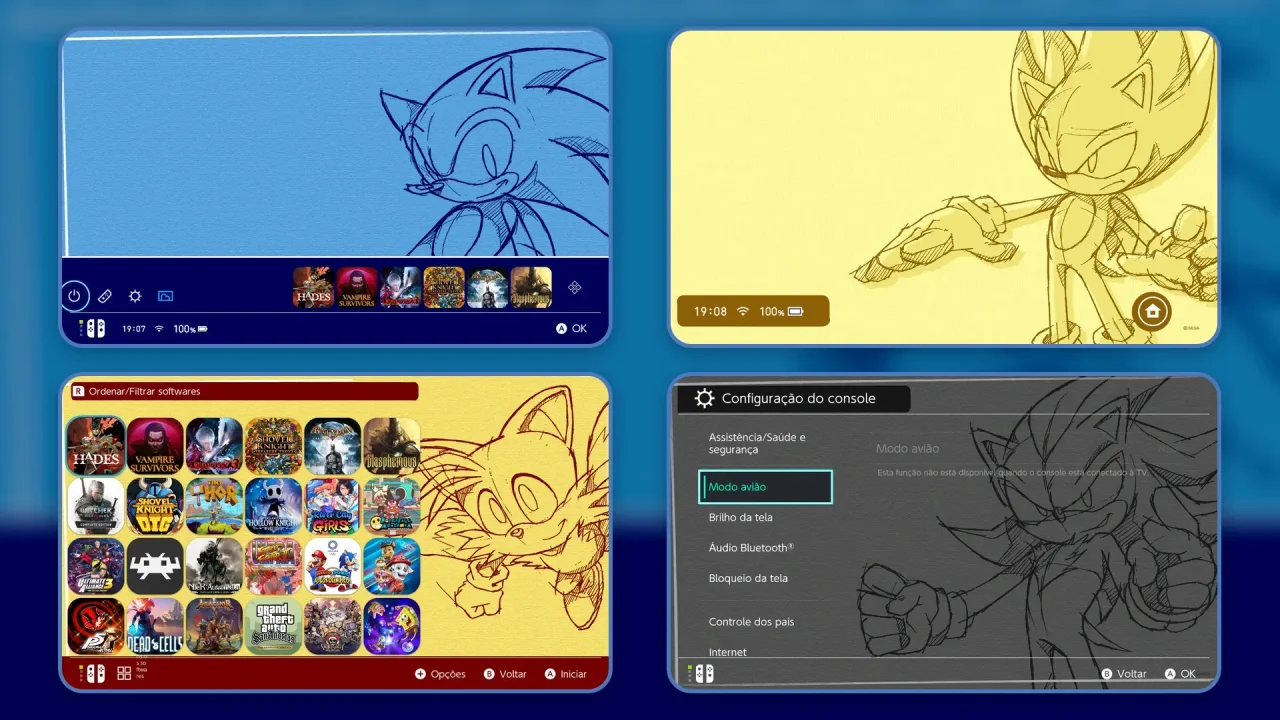Click the battery icon in the blue home menu

coord(202,329)
